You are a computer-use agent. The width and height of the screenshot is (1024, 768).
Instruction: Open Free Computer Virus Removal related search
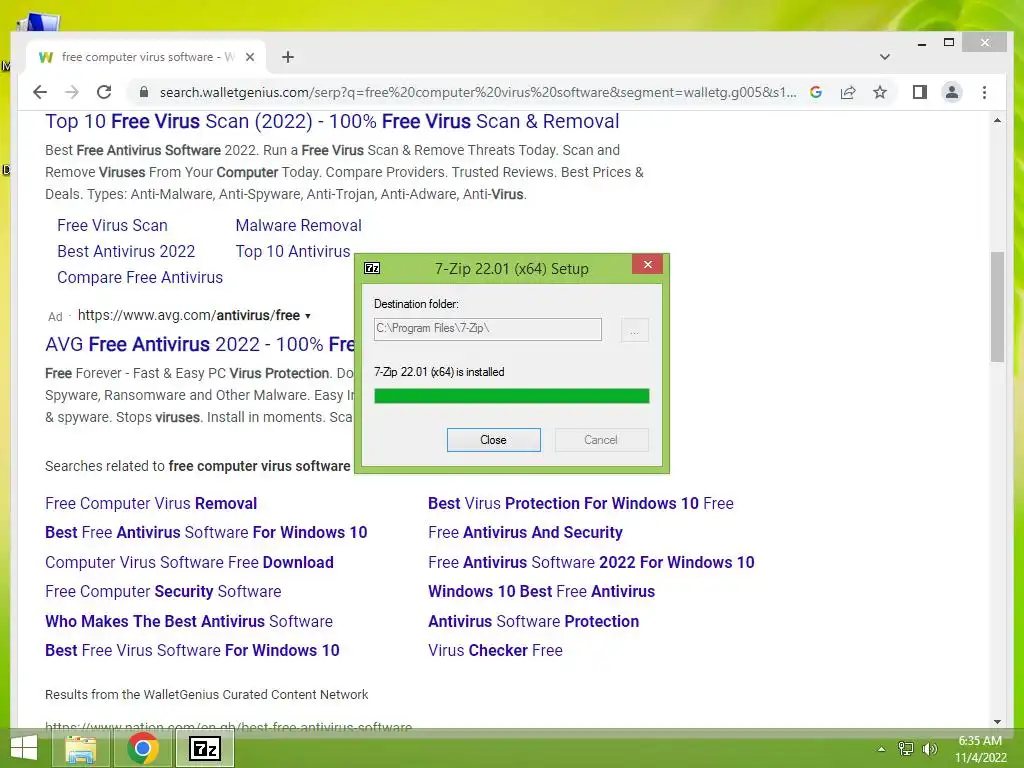151,504
